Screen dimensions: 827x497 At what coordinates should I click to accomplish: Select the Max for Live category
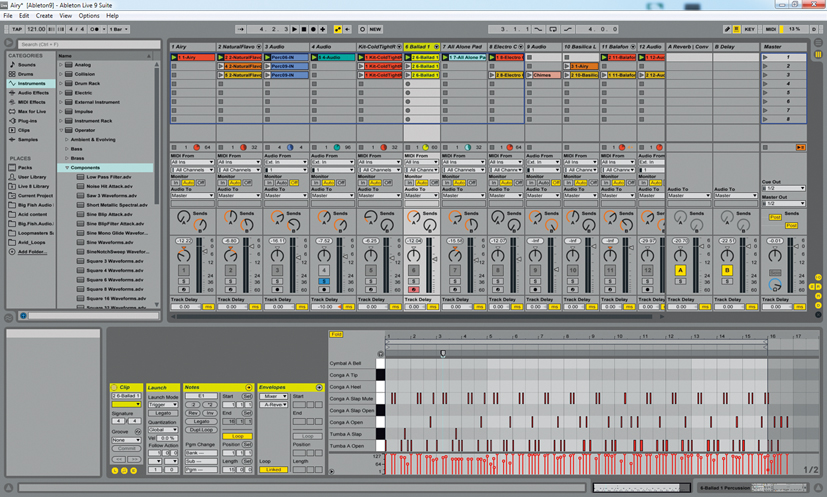(x=32, y=111)
